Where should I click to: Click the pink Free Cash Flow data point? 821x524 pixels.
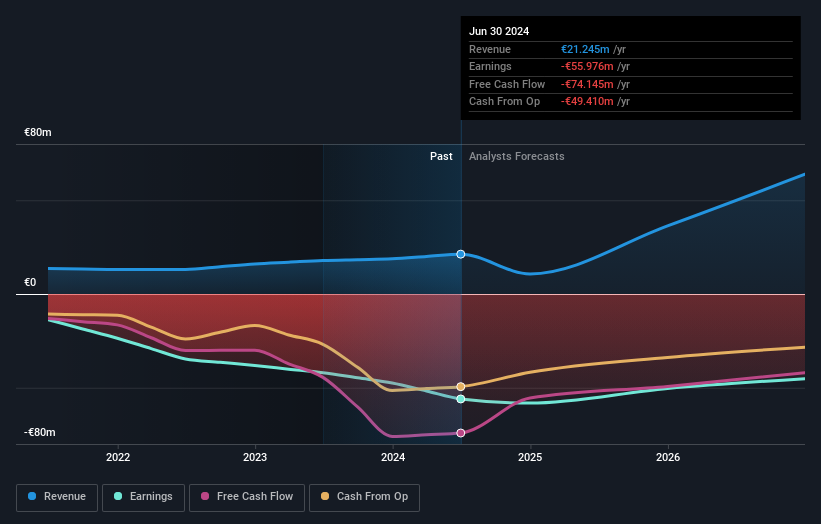tap(461, 433)
